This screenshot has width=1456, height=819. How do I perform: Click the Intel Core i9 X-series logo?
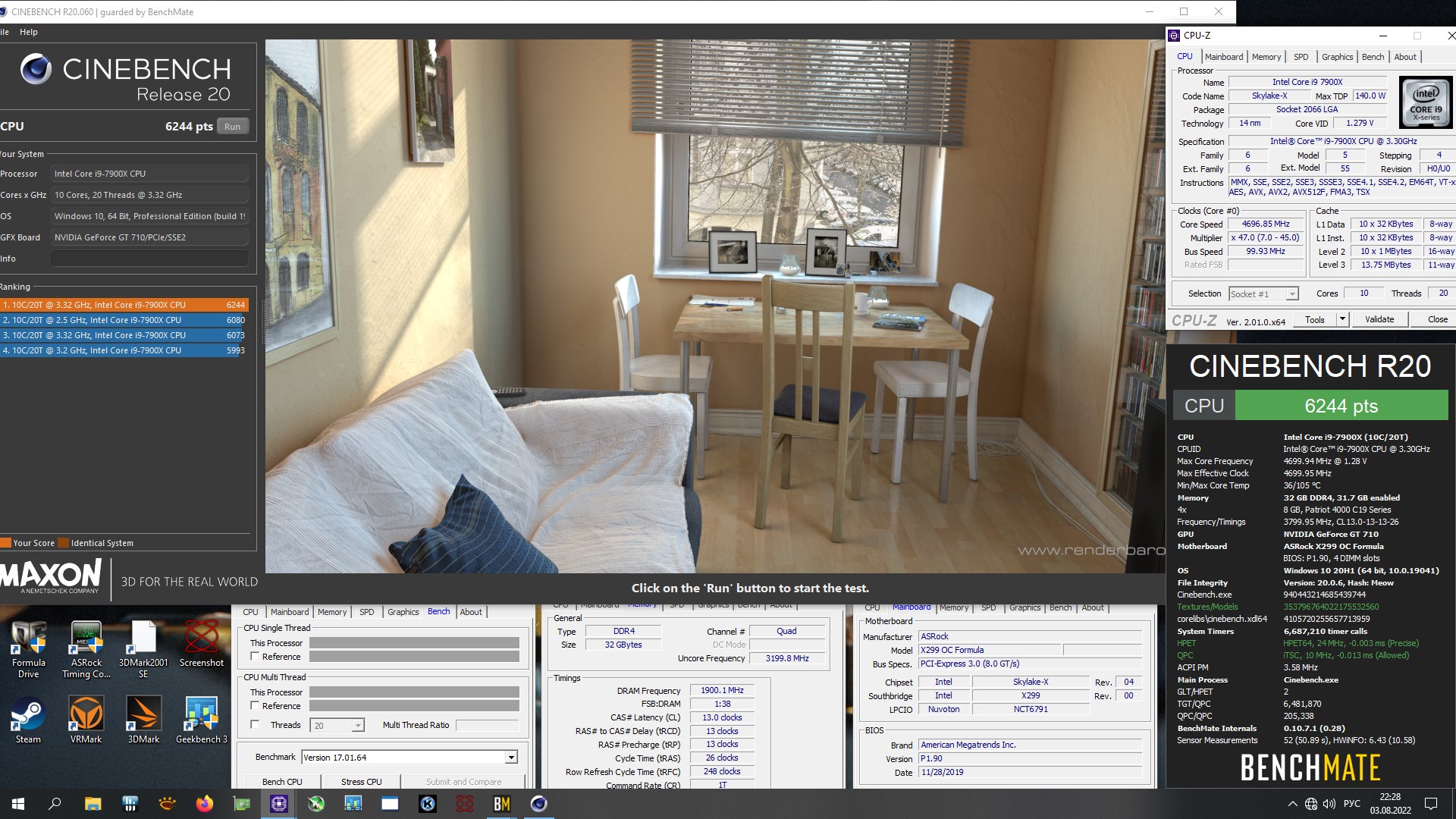pos(1425,102)
